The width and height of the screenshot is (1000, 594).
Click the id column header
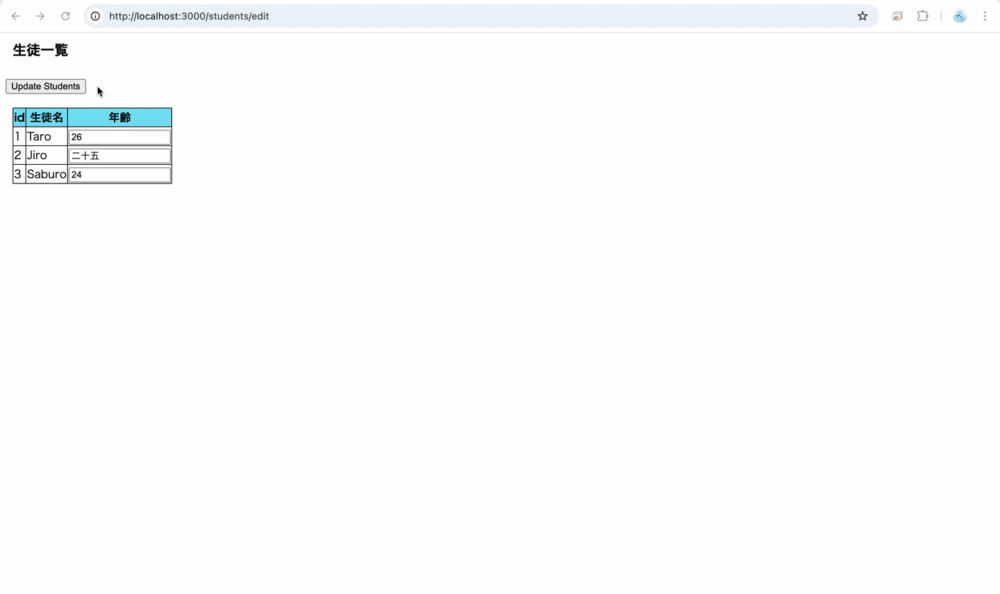click(17, 117)
